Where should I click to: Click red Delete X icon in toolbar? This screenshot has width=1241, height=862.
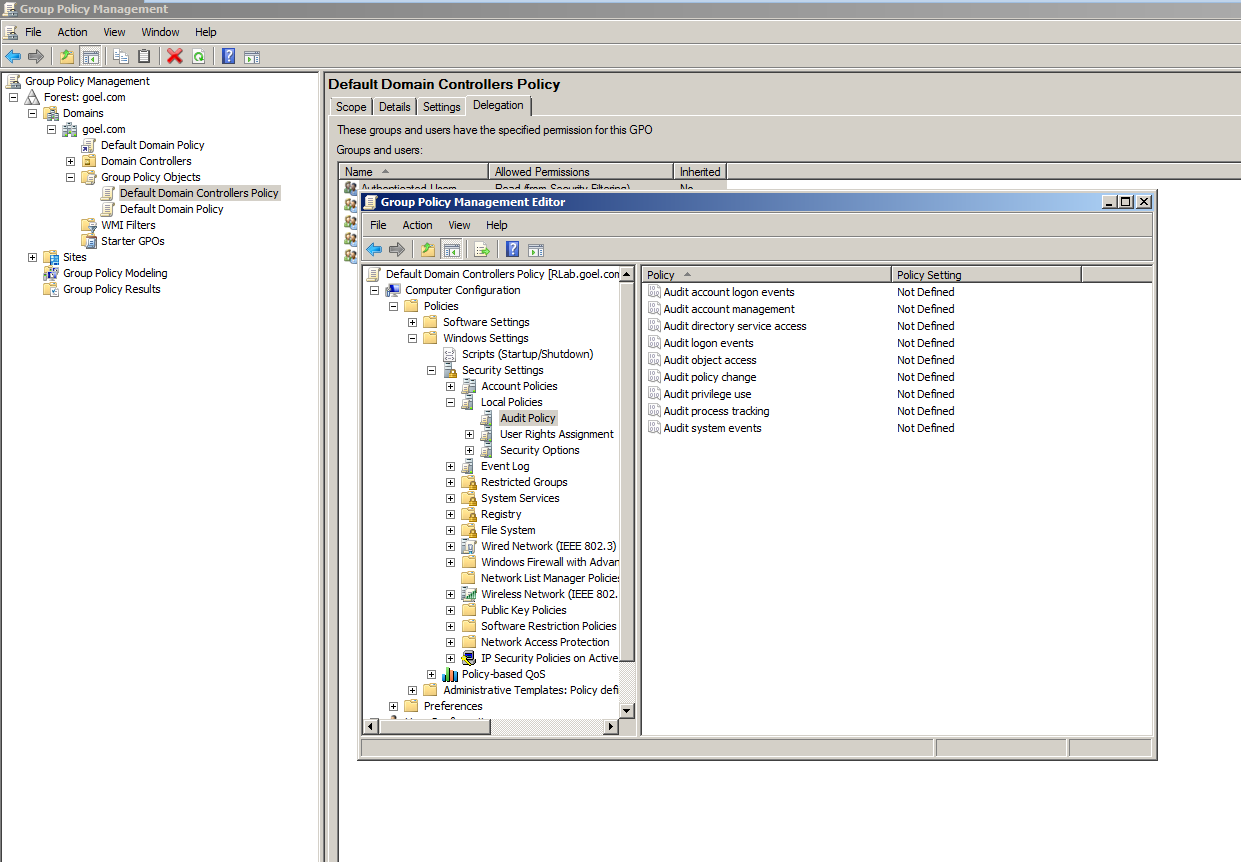[x=175, y=56]
